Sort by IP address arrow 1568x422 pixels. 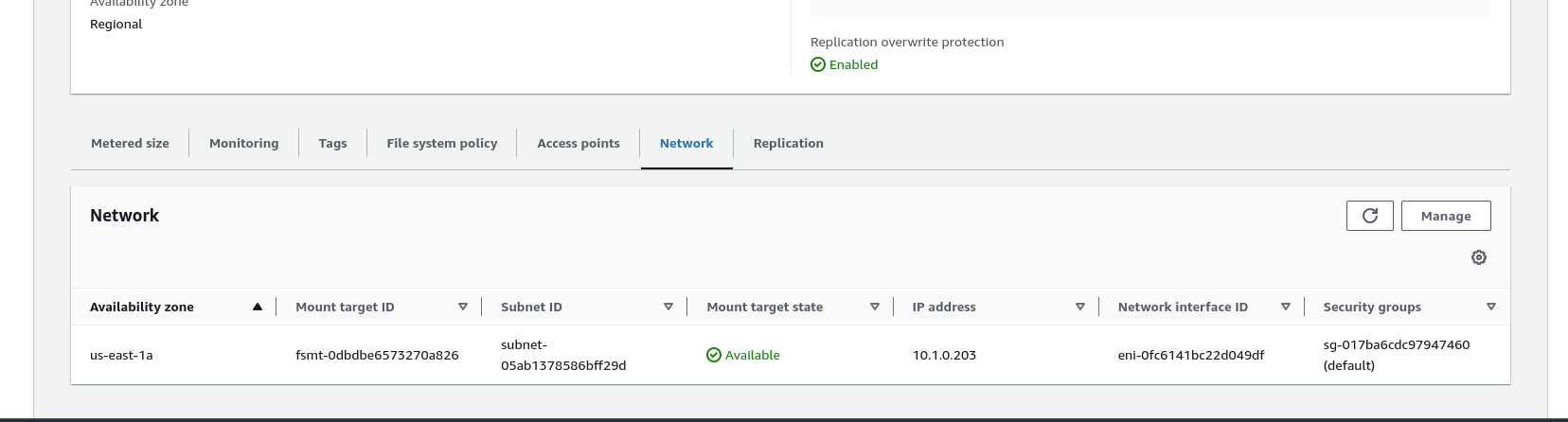[1079, 307]
